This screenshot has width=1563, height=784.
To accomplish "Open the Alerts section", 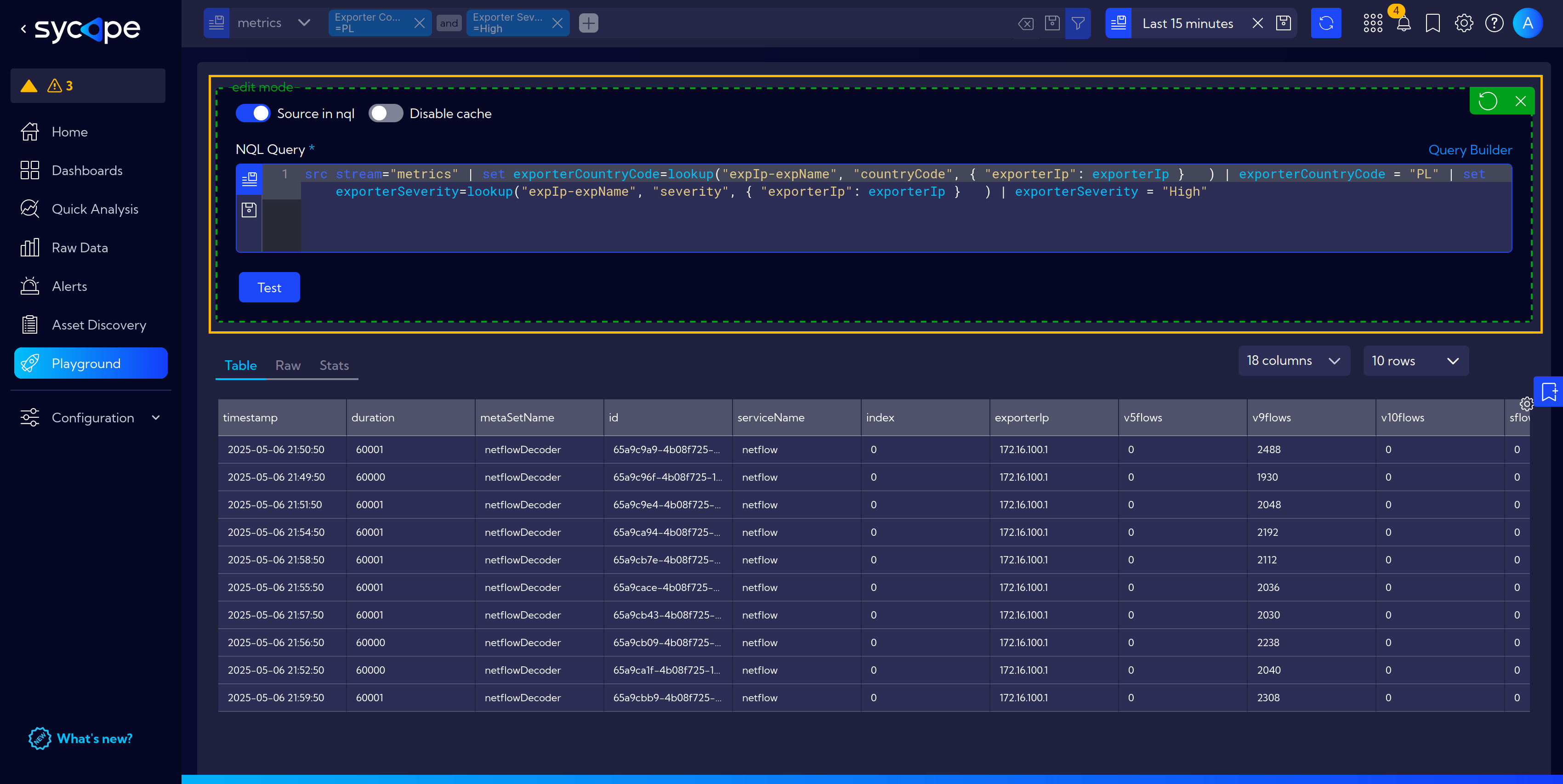I will click(x=69, y=286).
